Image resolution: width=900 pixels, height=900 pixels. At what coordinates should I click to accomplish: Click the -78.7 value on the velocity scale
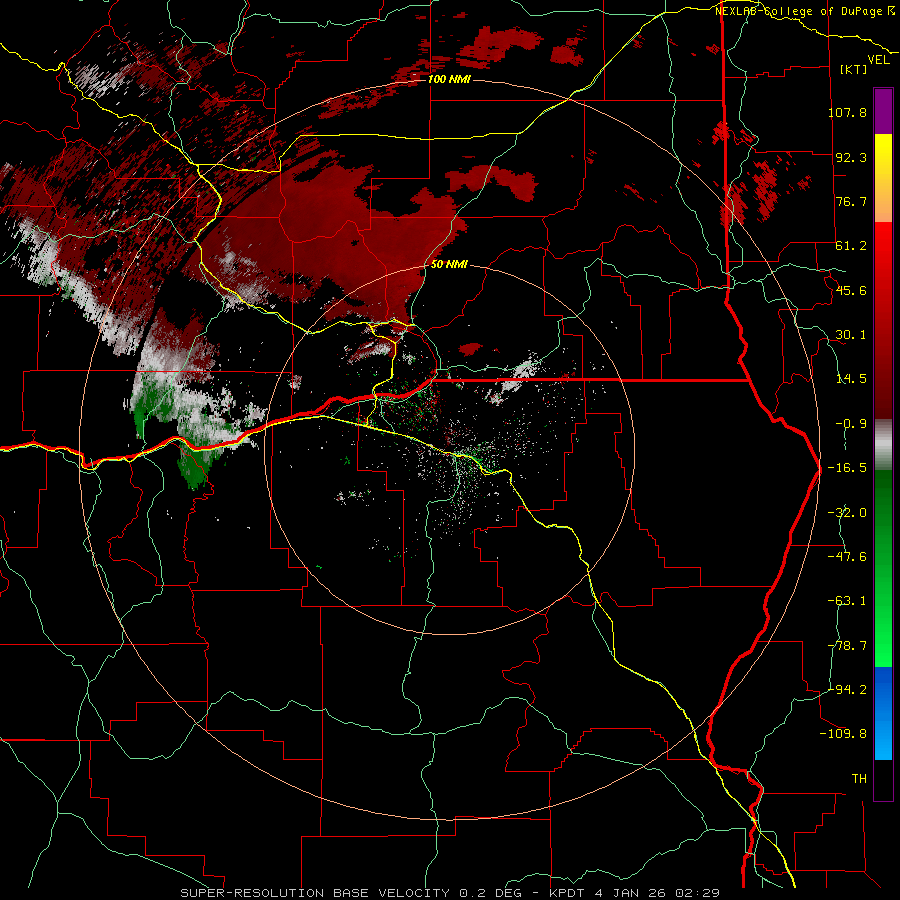coord(847,645)
